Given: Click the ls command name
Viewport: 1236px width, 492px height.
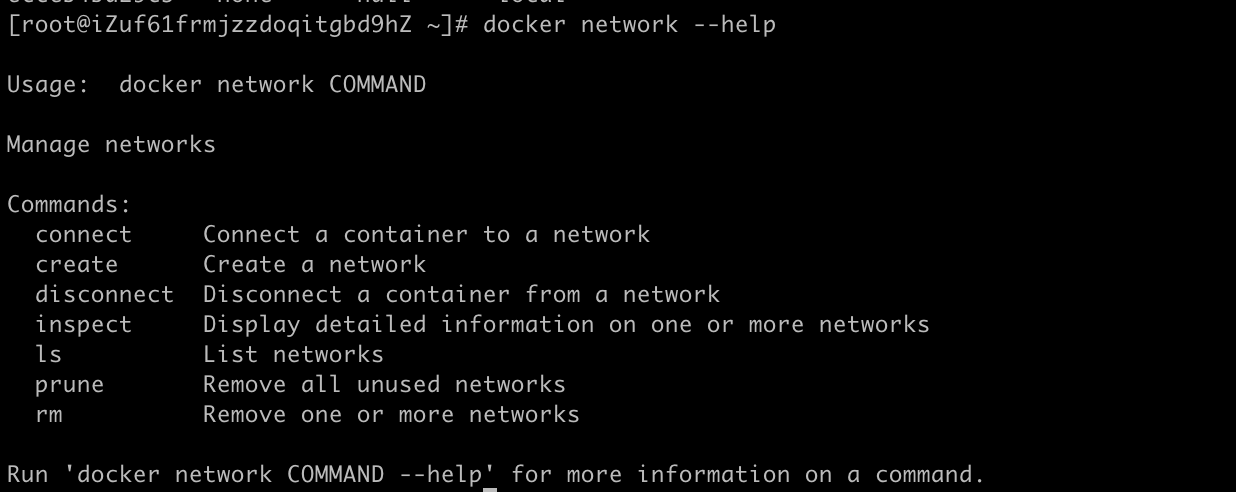Looking at the screenshot, I should (48, 355).
